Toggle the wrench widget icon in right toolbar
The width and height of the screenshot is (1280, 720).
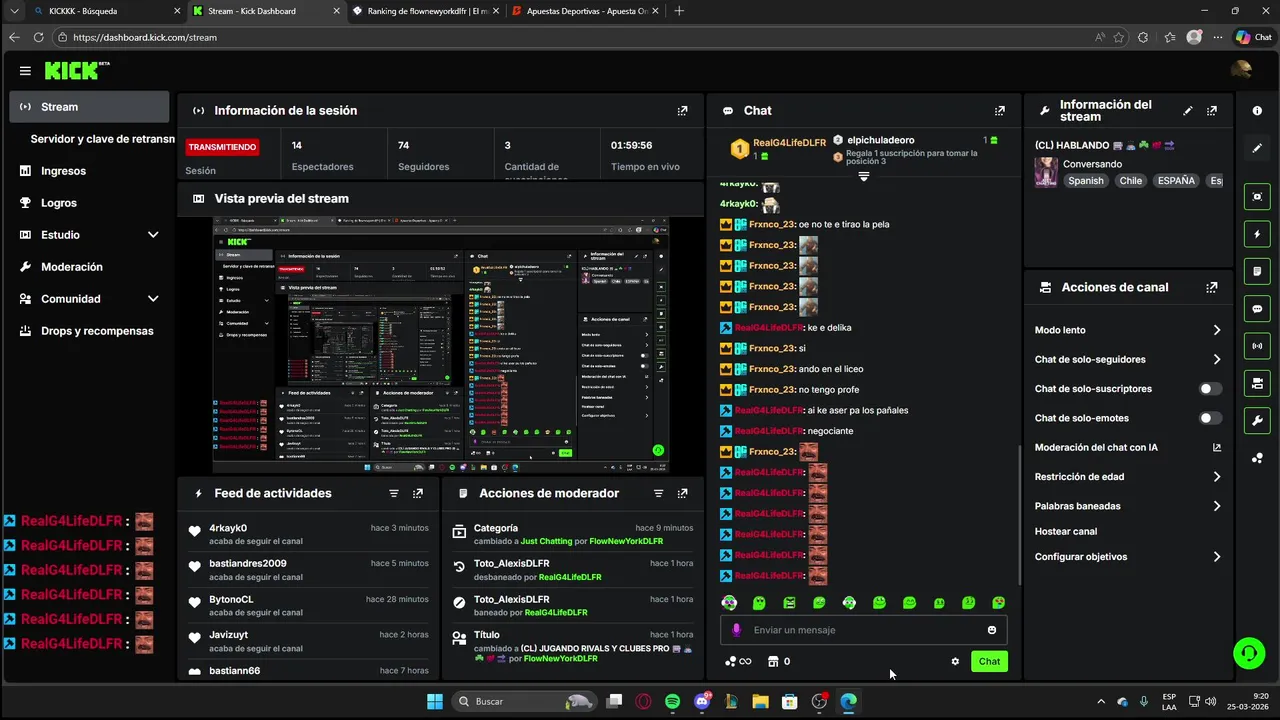coord(1257,420)
